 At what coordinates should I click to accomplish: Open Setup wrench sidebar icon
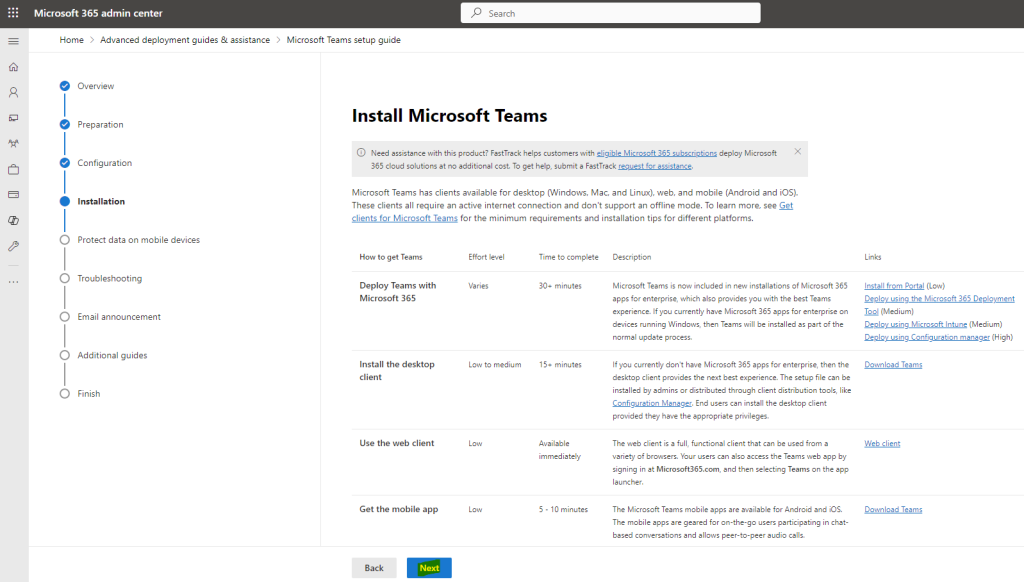point(14,246)
